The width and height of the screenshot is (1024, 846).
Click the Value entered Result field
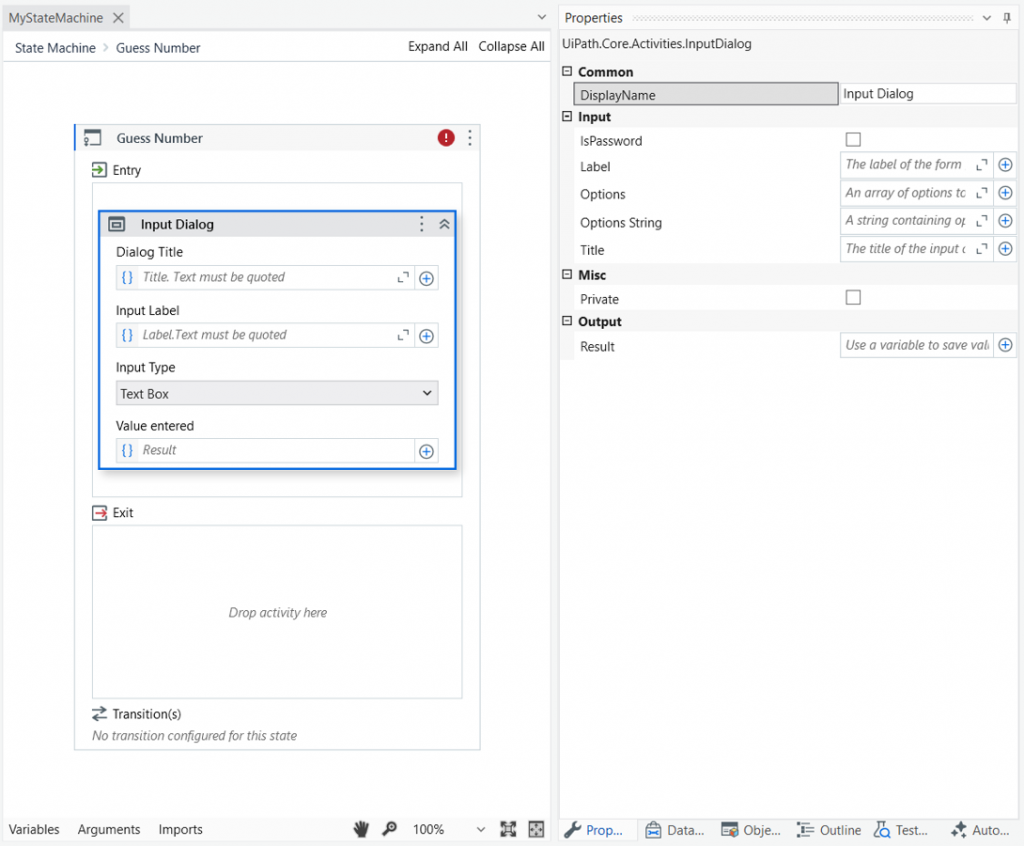tap(265, 451)
